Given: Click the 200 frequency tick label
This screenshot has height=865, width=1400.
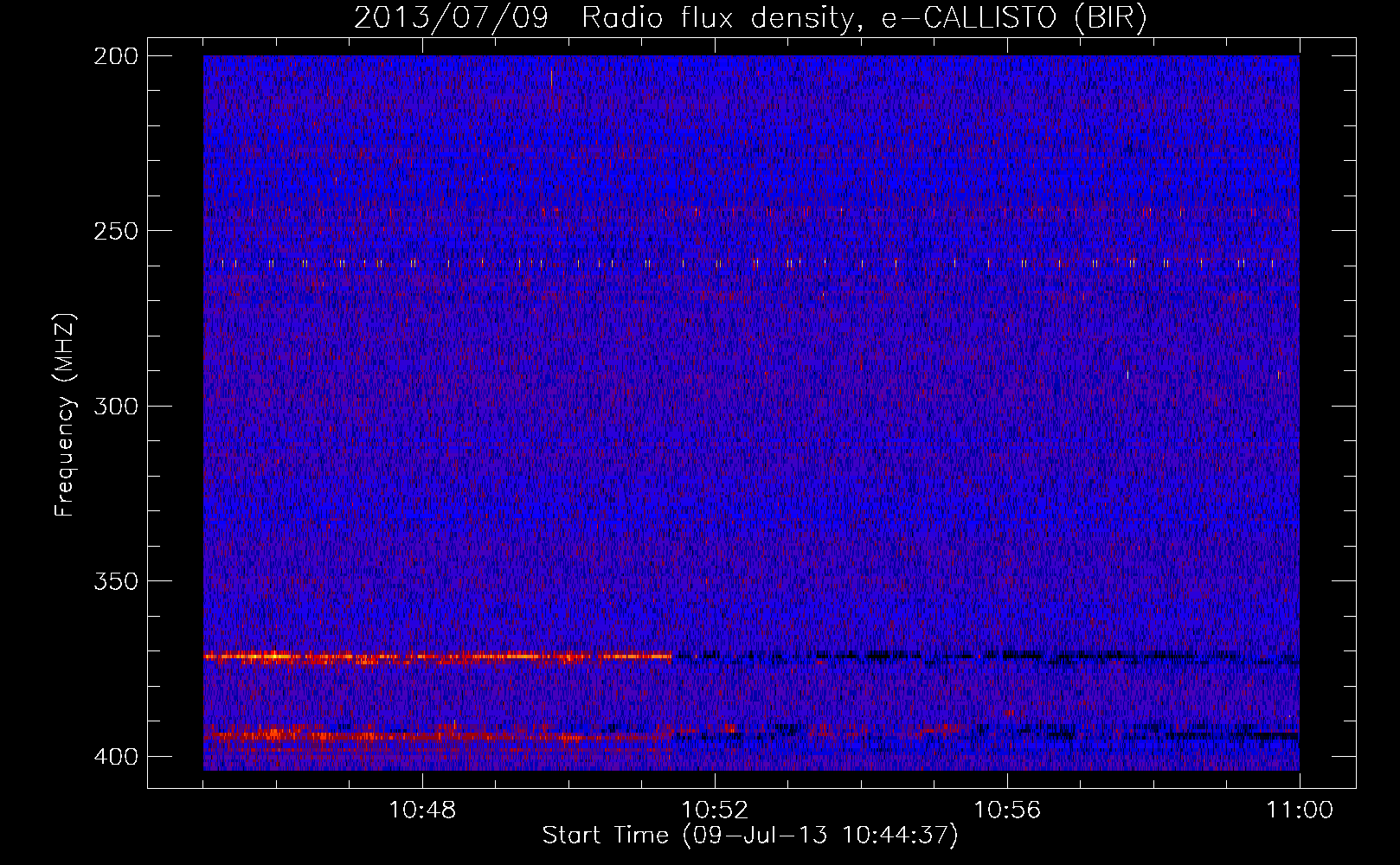Looking at the screenshot, I should point(115,56).
